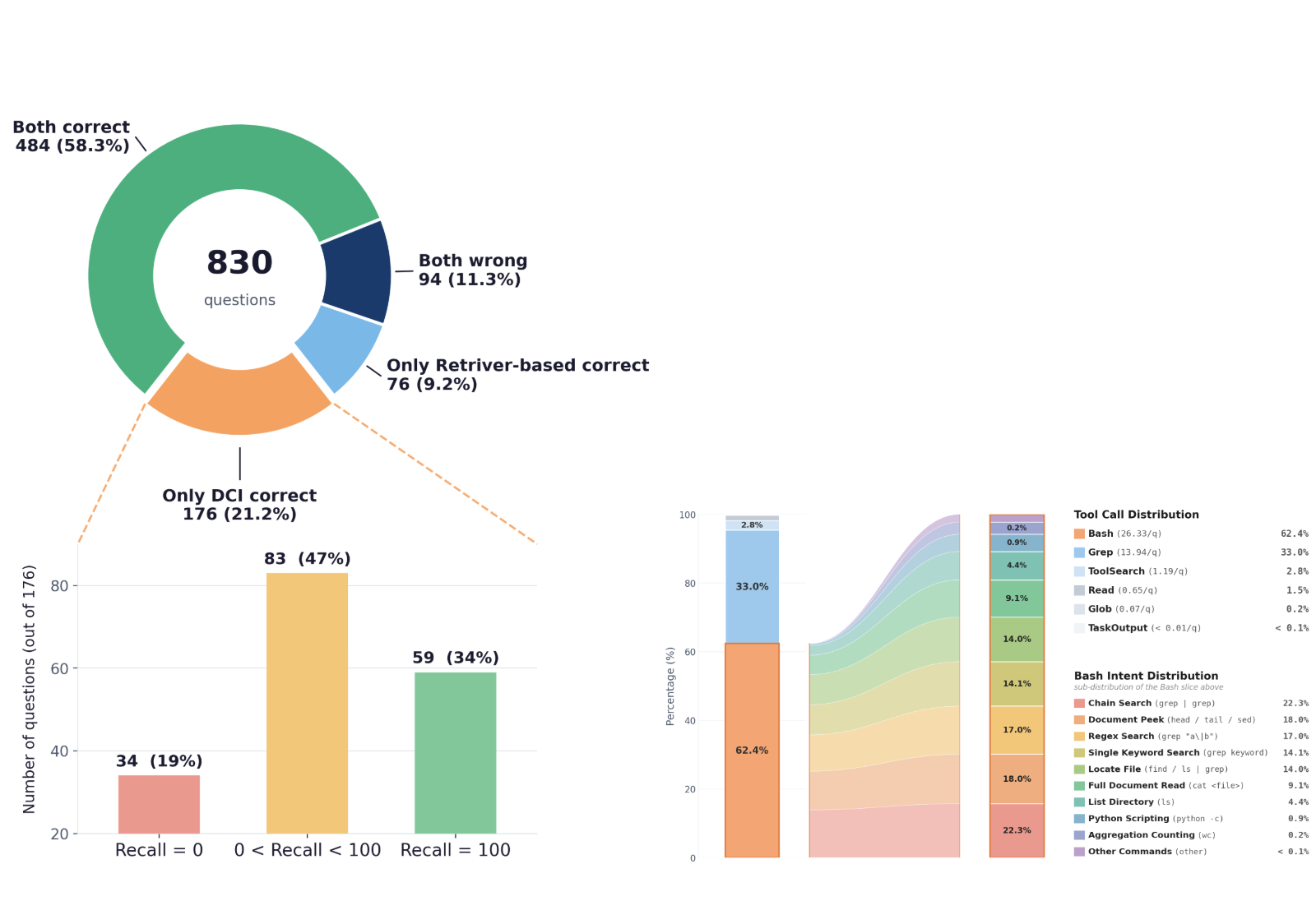The height and width of the screenshot is (901, 1316).
Task: Click the 'Percentage (%)' axis label
Action: pos(670,686)
